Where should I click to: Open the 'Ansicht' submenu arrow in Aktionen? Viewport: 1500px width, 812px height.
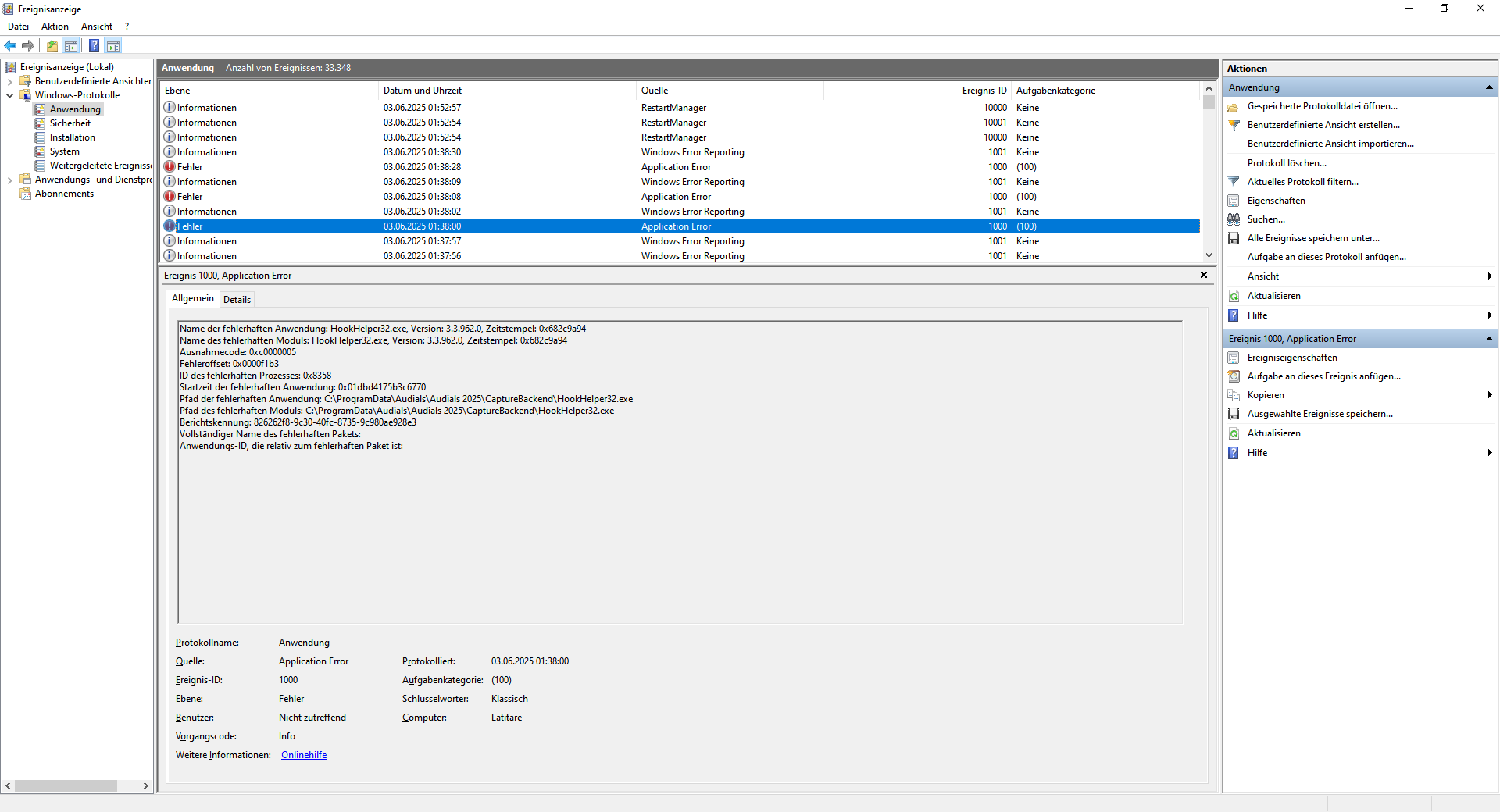[x=1490, y=276]
